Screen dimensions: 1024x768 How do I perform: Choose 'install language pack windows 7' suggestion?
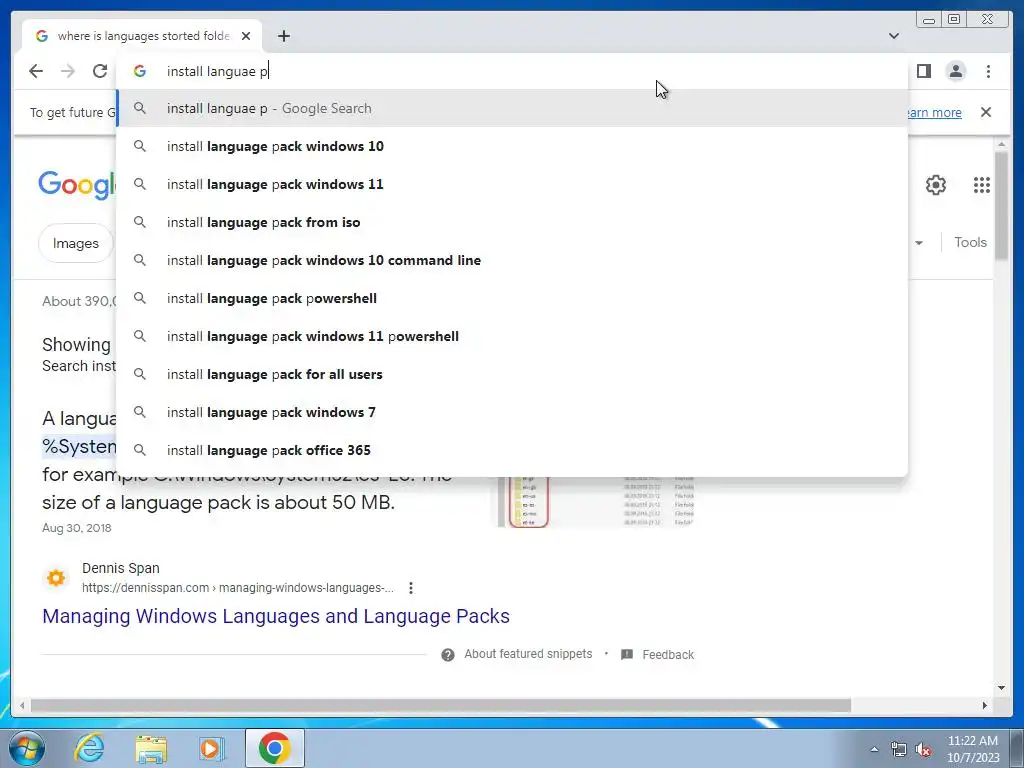(512, 412)
